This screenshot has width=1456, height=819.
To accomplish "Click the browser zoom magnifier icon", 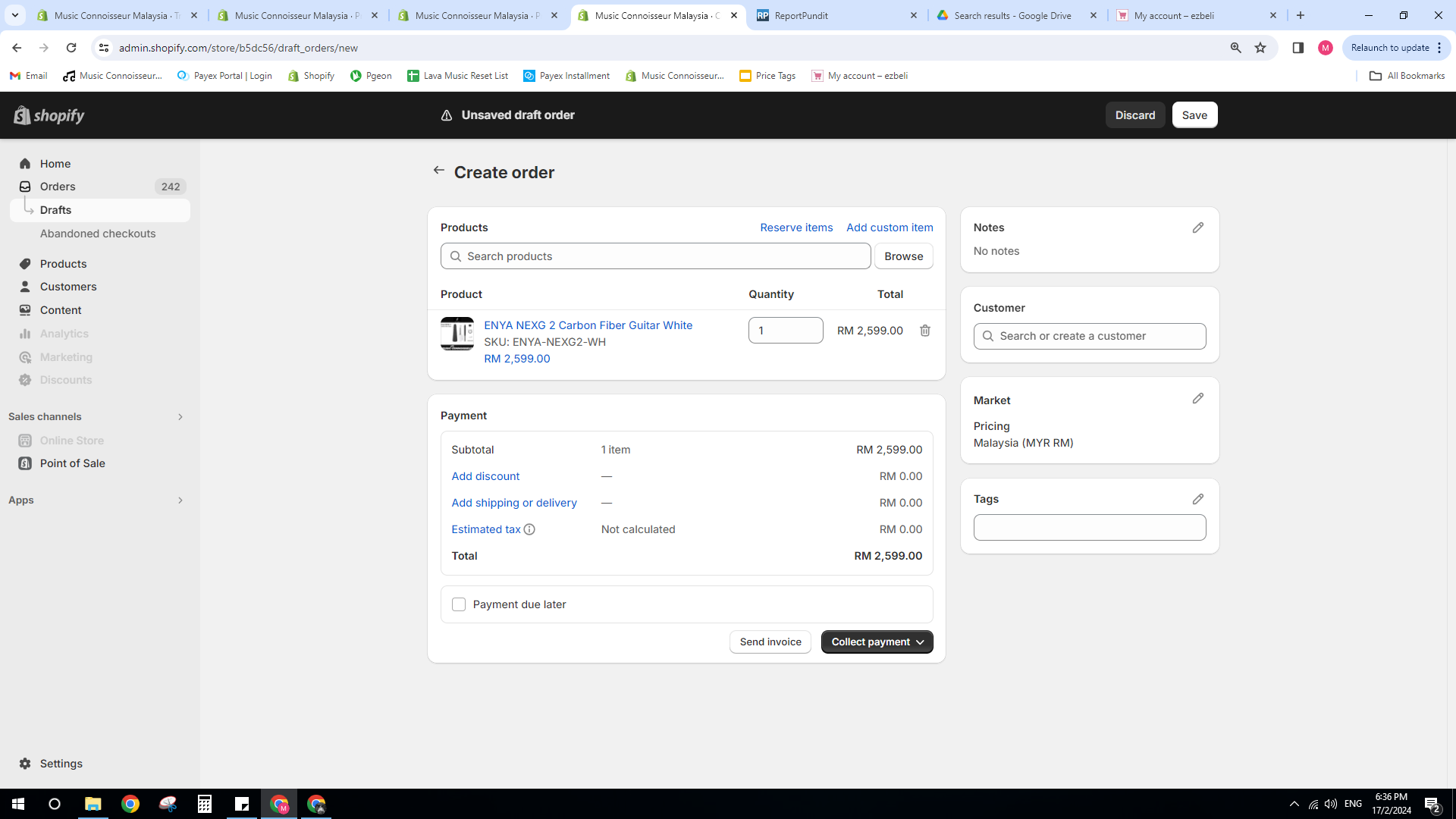I will pyautogui.click(x=1235, y=48).
